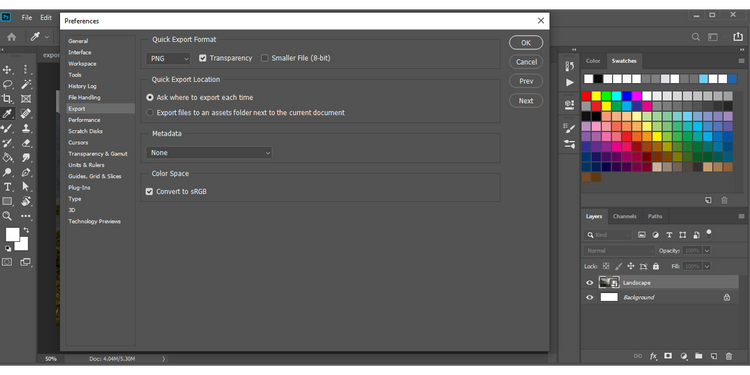The width and height of the screenshot is (750, 375).
Task: Select the Move tool
Action: pos(7,70)
